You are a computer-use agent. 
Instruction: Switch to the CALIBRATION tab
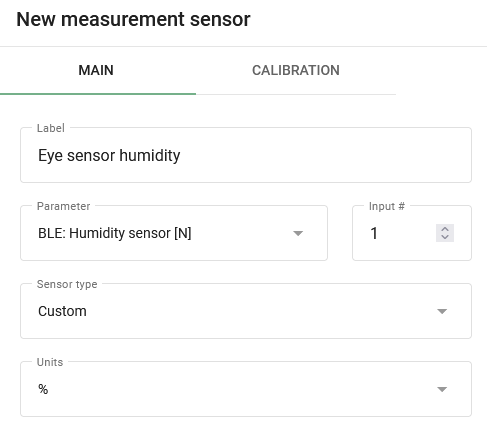[x=296, y=70]
